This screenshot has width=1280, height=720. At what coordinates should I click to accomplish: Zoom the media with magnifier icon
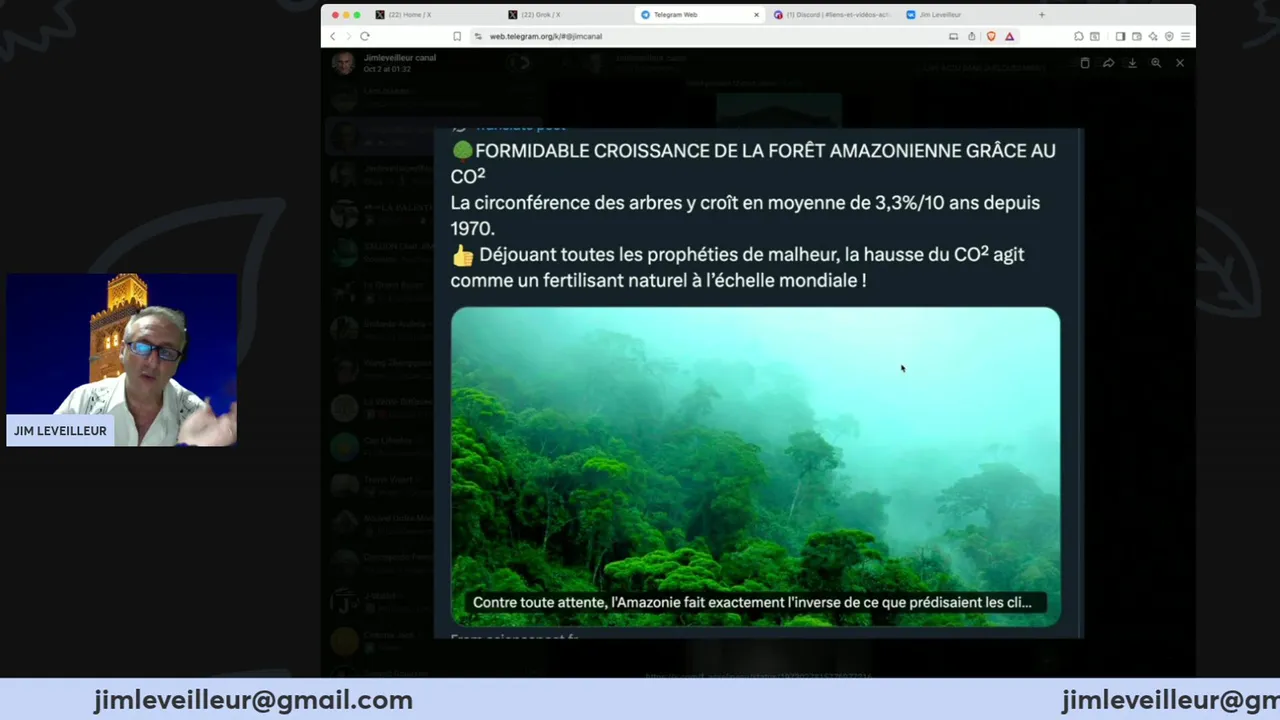1156,63
